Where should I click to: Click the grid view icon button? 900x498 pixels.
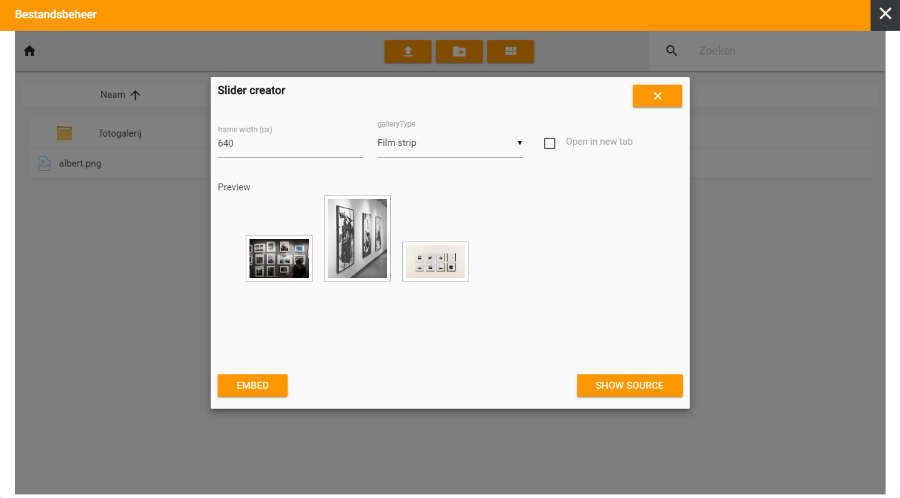pos(510,52)
